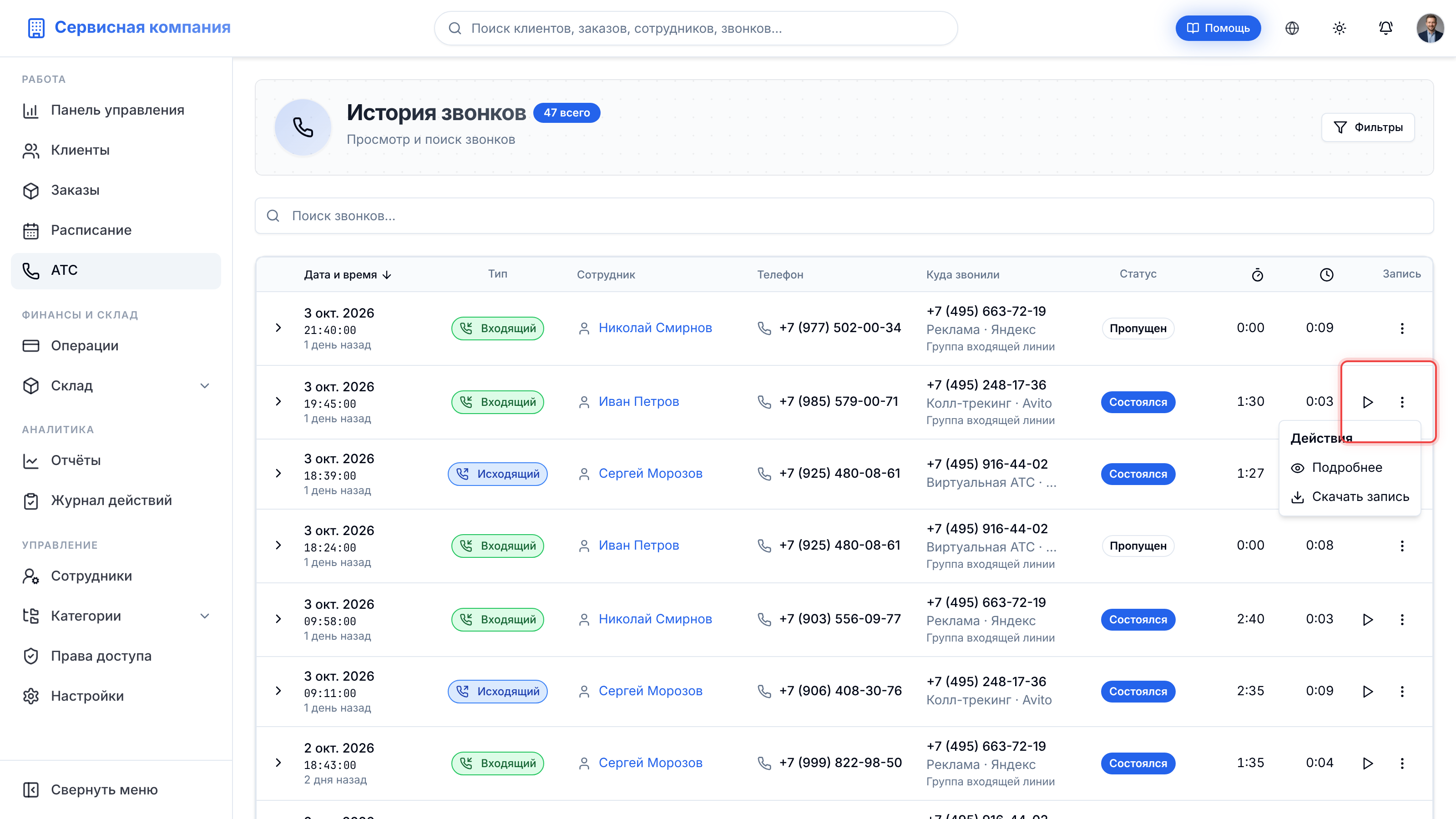Viewport: 1456px width, 819px height.
Task: Open Отчёты in the sidebar
Action: click(116, 460)
